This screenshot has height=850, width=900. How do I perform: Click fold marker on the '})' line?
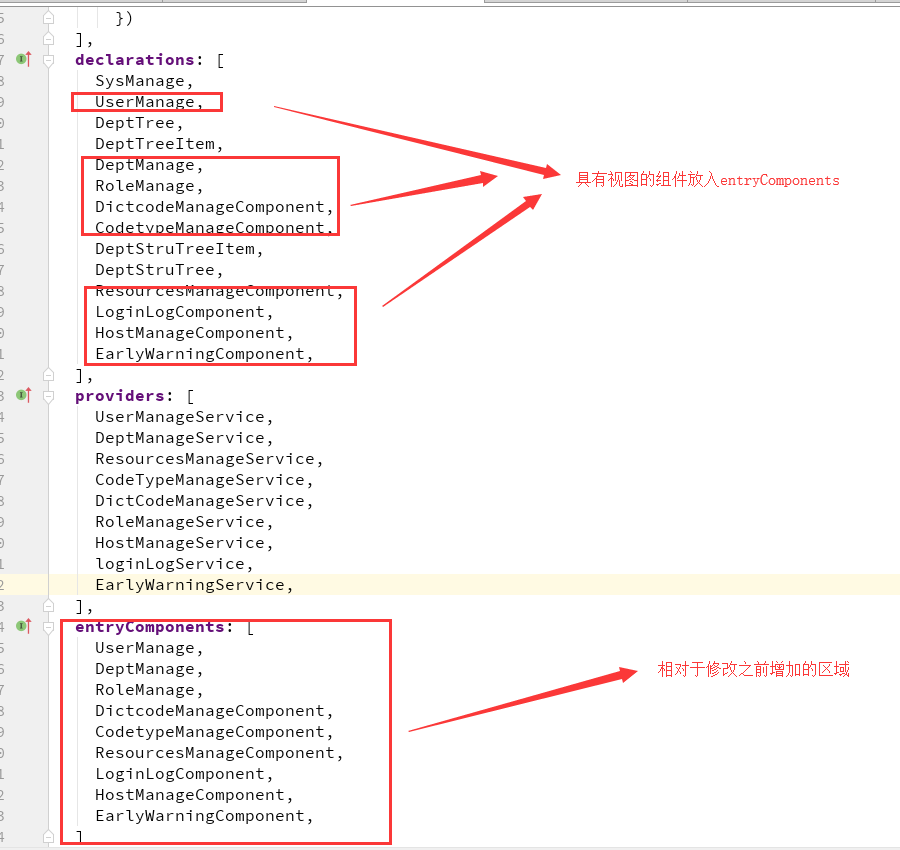(x=48, y=18)
